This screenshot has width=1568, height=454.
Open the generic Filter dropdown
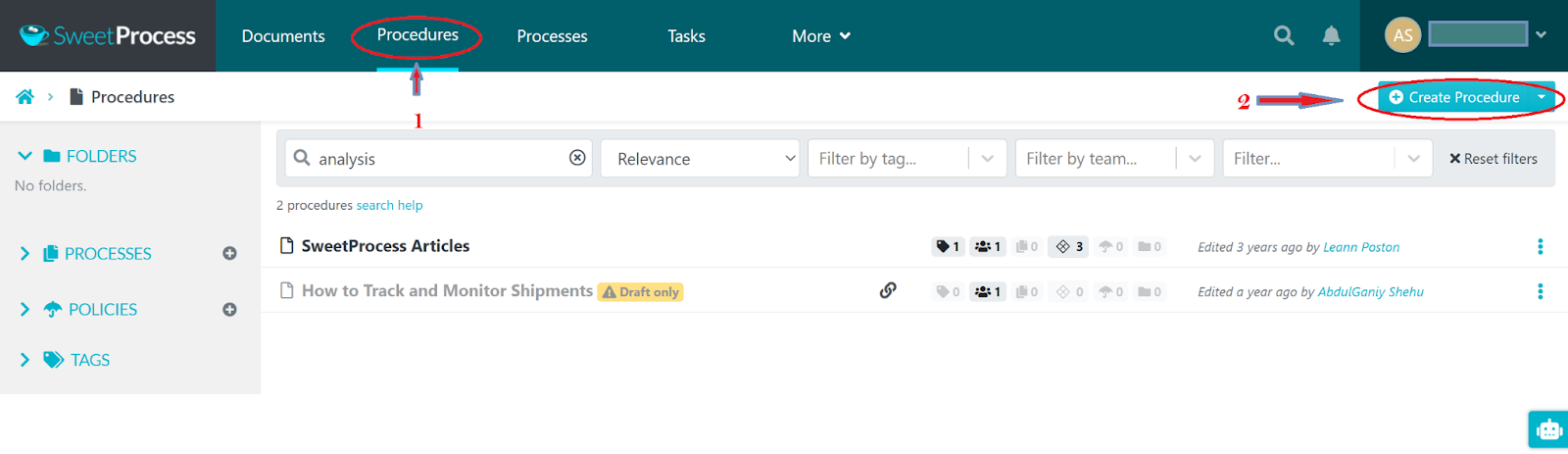point(1327,158)
